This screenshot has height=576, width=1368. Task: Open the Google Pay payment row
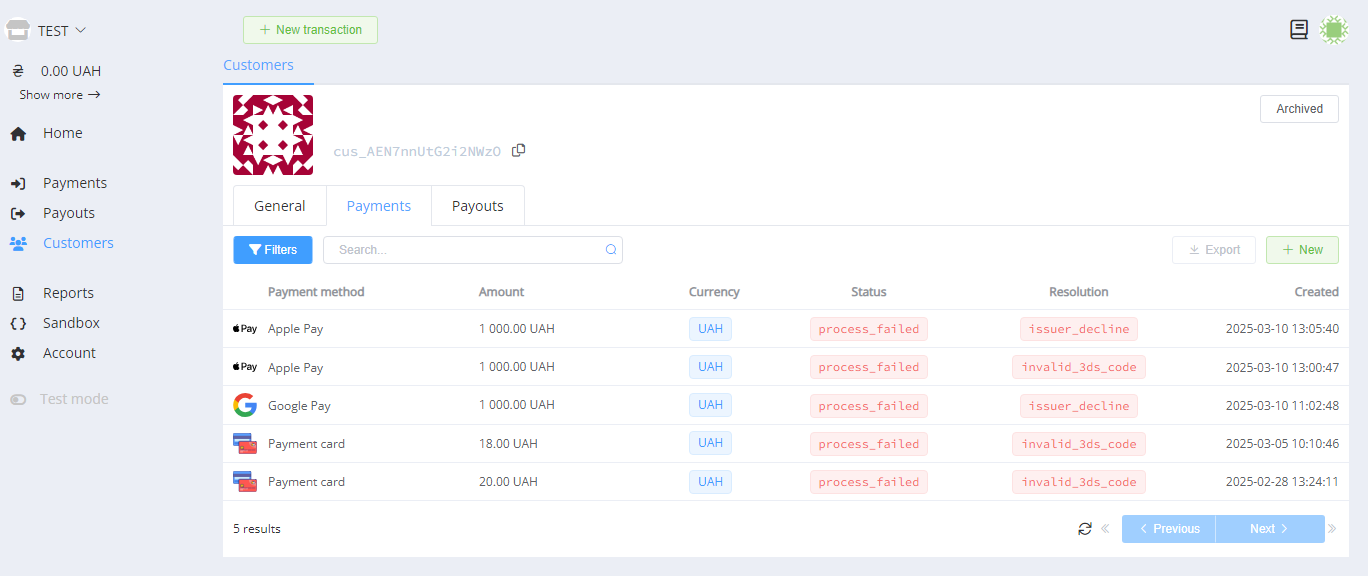[299, 406]
